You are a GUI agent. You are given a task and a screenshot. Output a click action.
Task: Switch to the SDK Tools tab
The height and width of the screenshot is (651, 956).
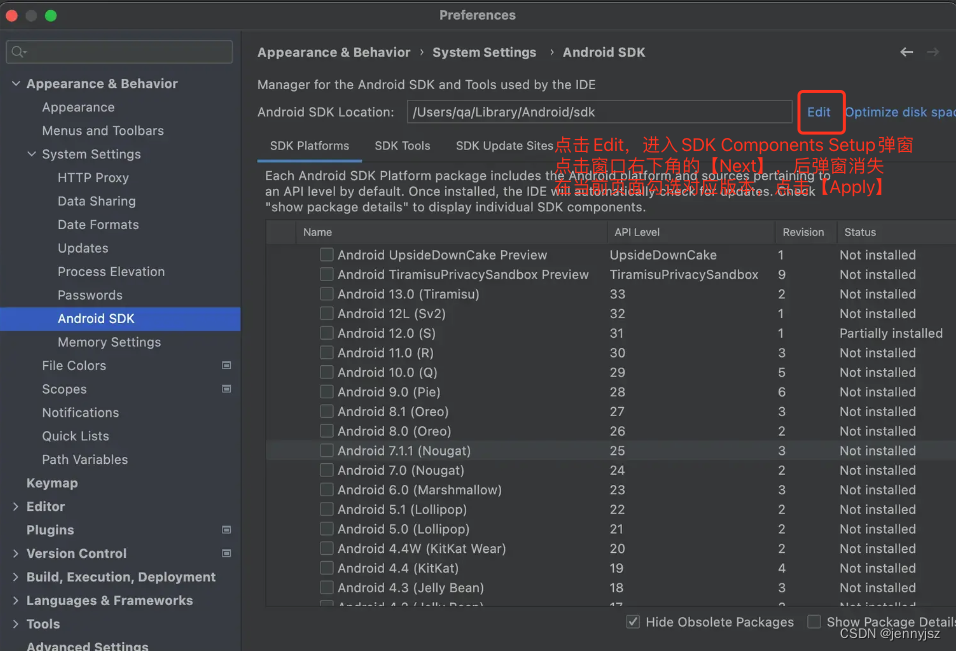402,145
